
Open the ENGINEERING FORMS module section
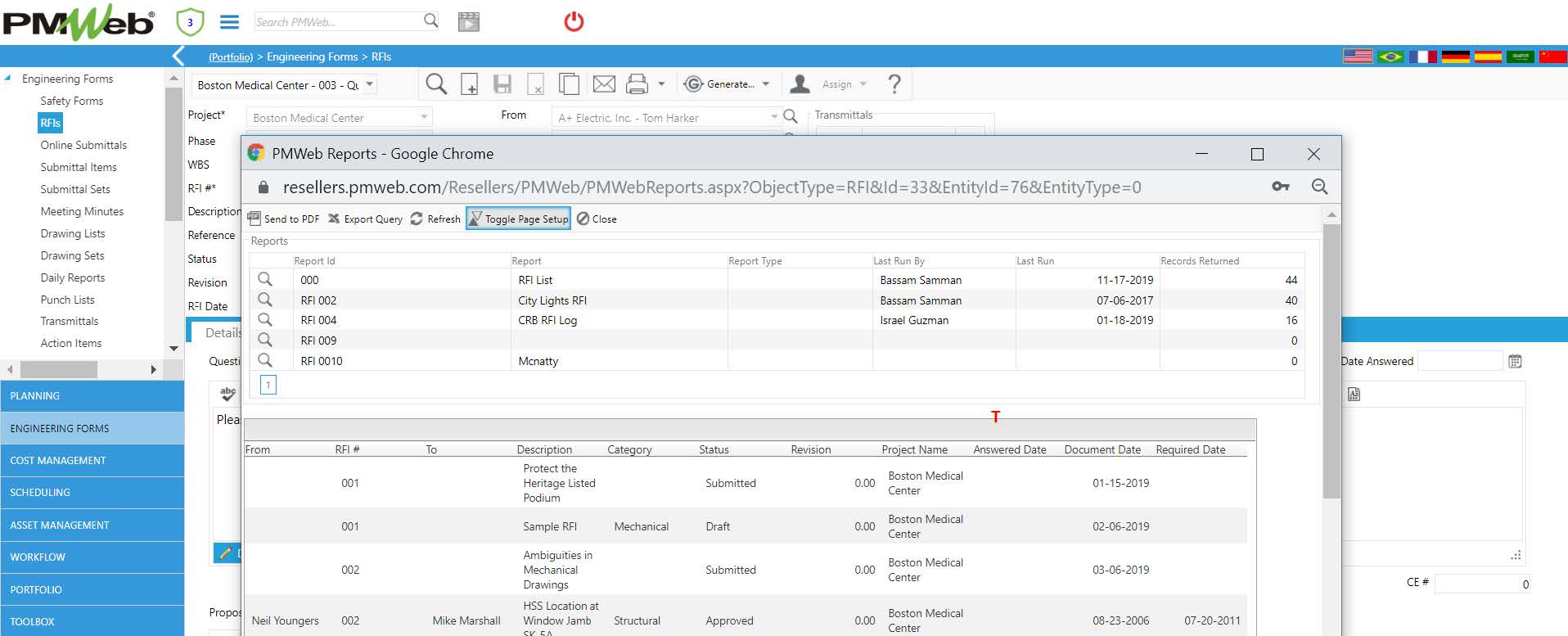(x=92, y=428)
